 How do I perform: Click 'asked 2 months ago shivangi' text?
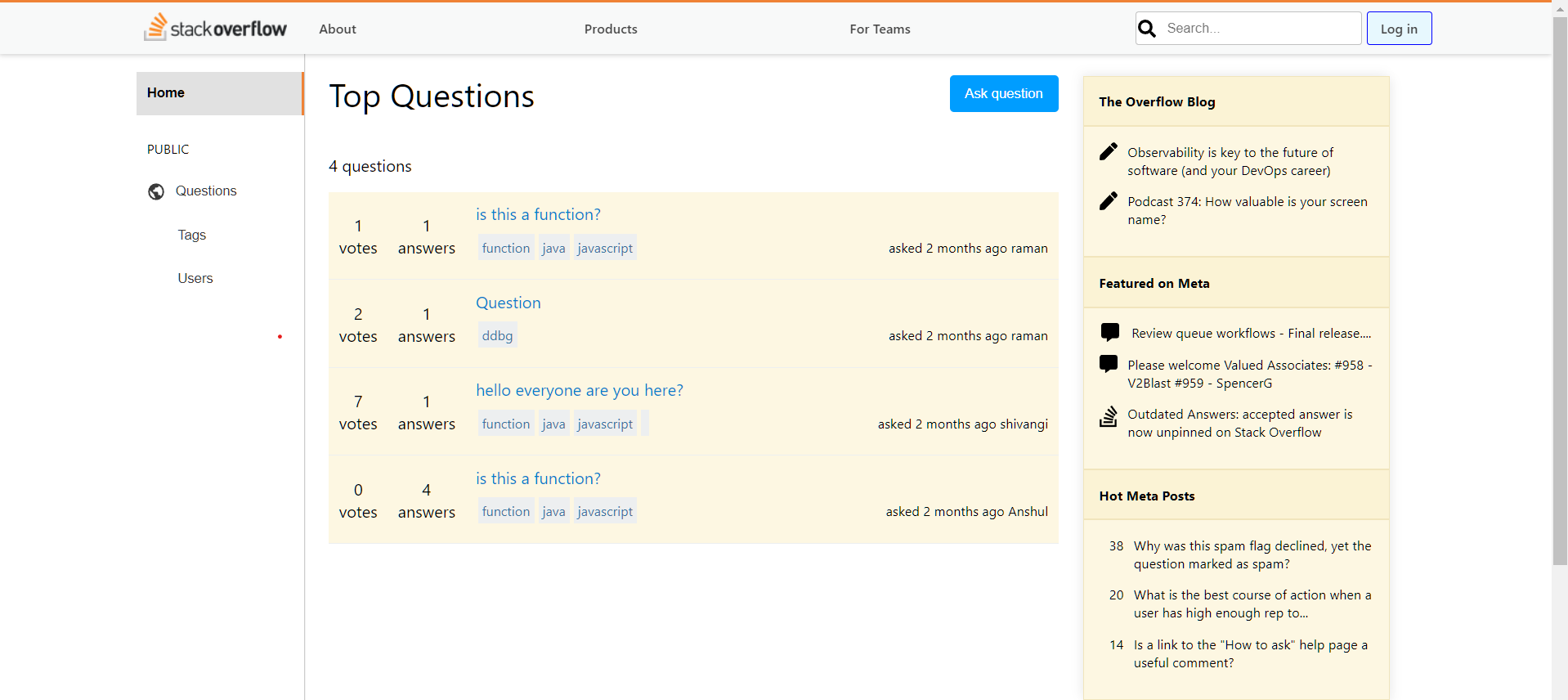click(x=963, y=424)
